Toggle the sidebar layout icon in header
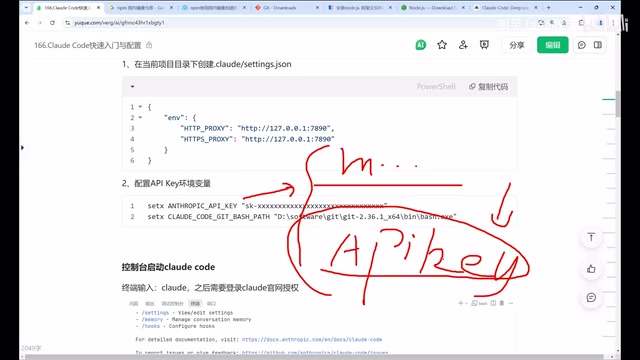Image resolution: width=640 pixels, height=360 pixels. 598,45
